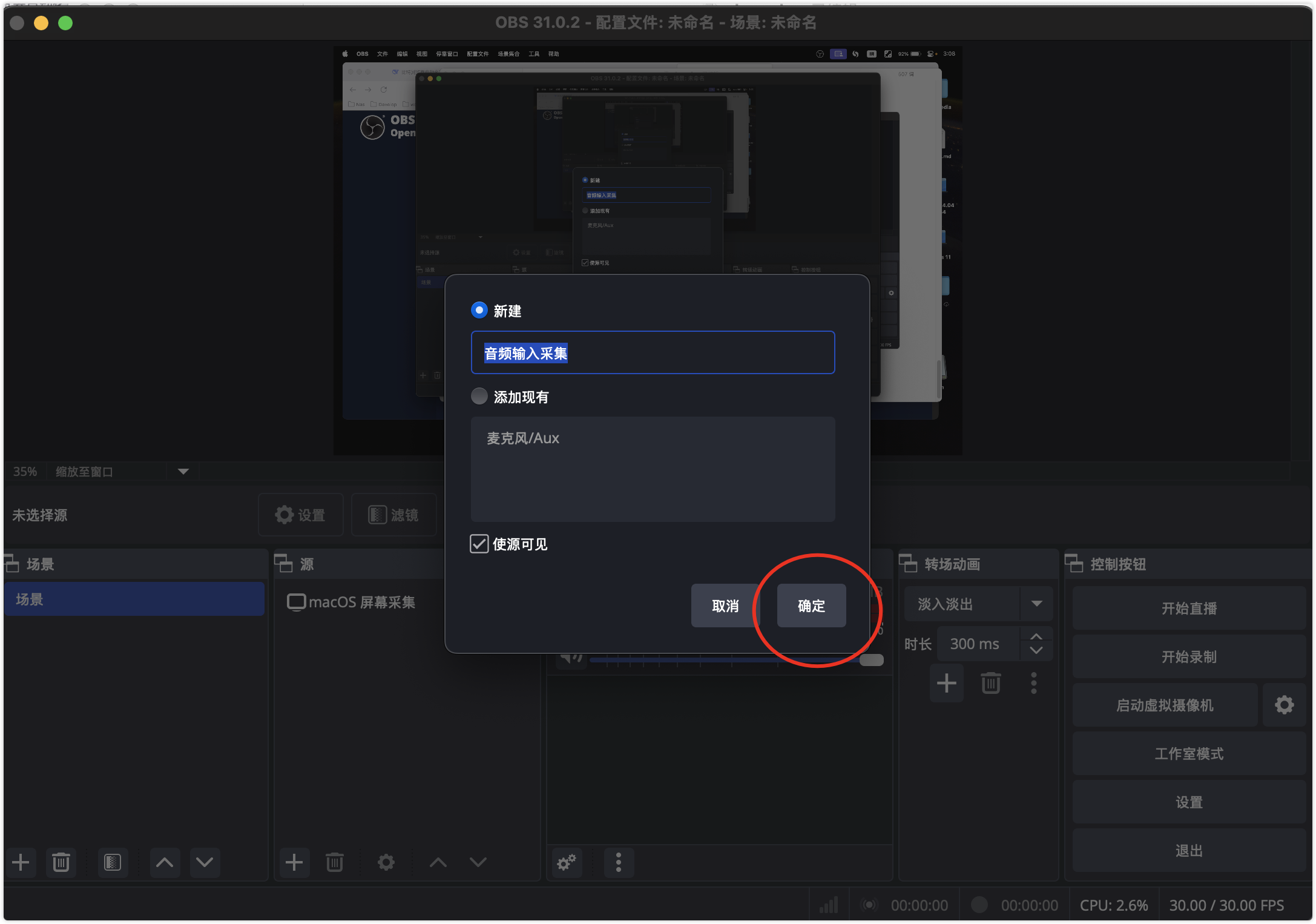Toggle 工作室模式 studio mode
This screenshot has width=1316, height=924.
[x=1189, y=753]
